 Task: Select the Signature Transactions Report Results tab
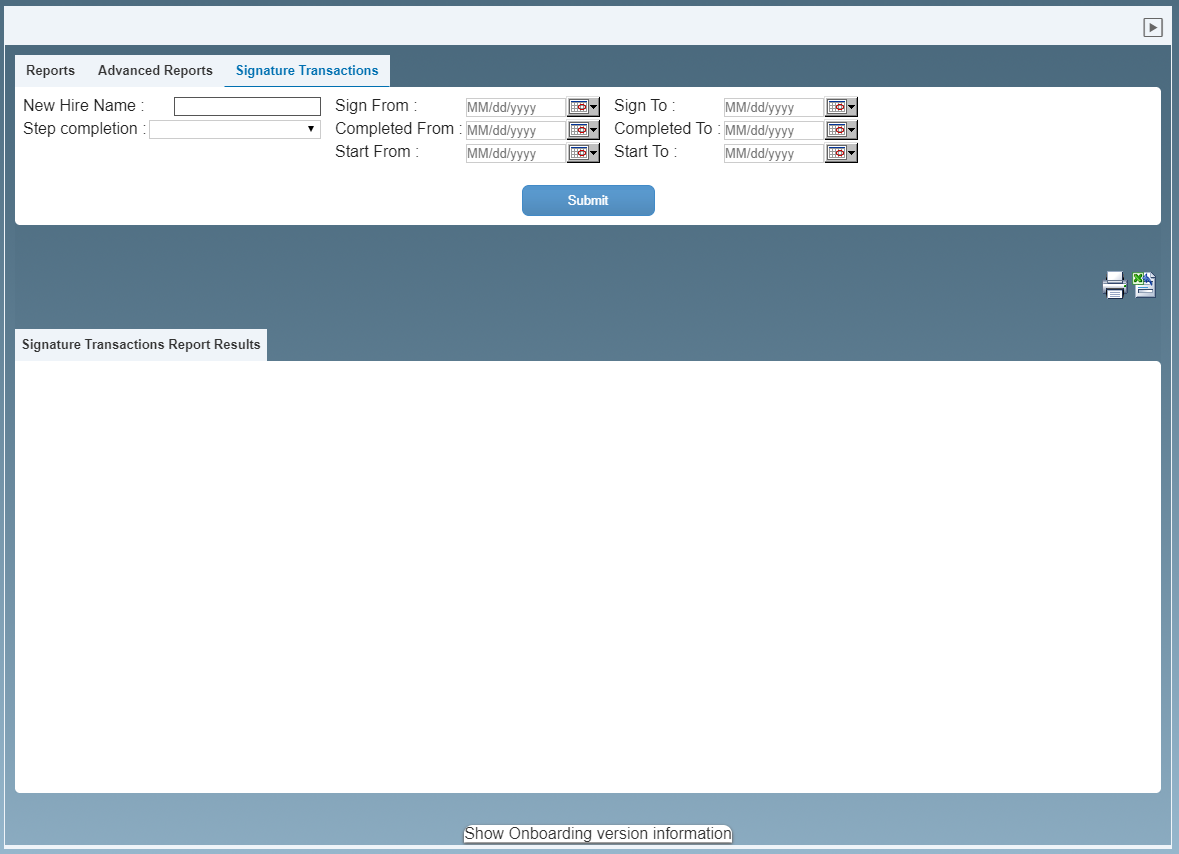(x=141, y=344)
